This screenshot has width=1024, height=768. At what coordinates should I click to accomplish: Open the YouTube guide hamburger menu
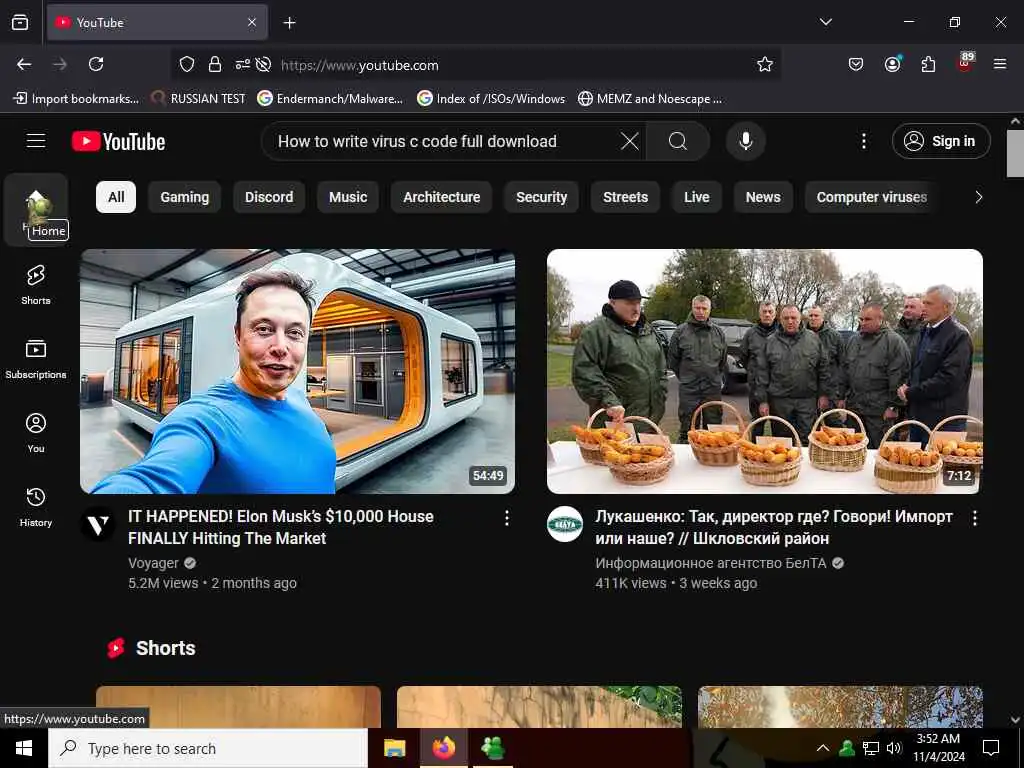[36, 141]
